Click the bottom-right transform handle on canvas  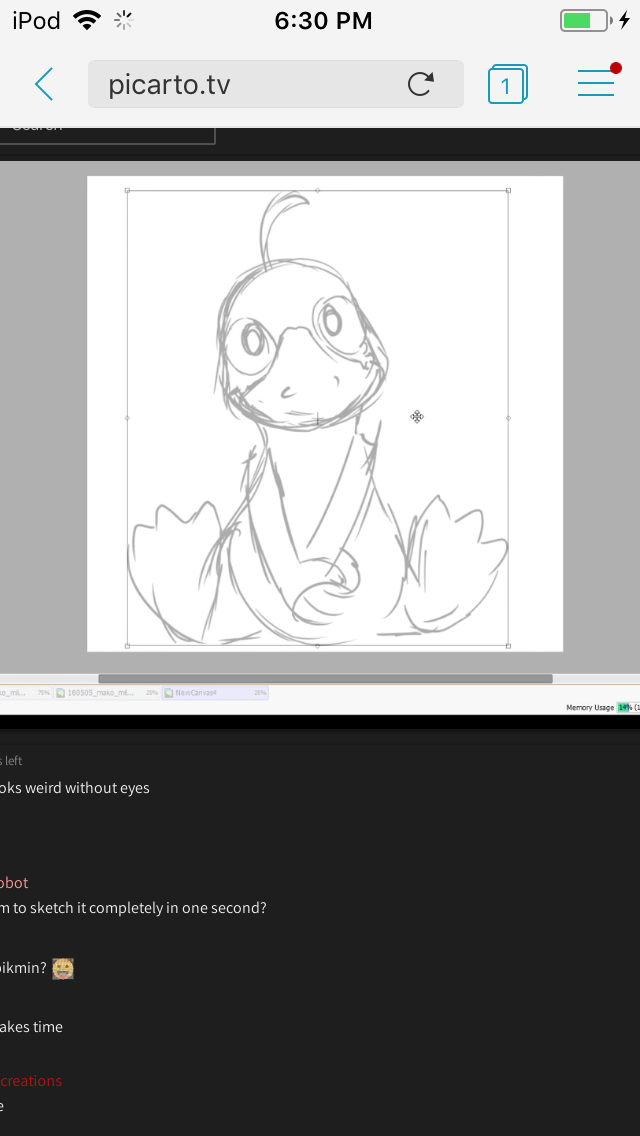point(508,646)
